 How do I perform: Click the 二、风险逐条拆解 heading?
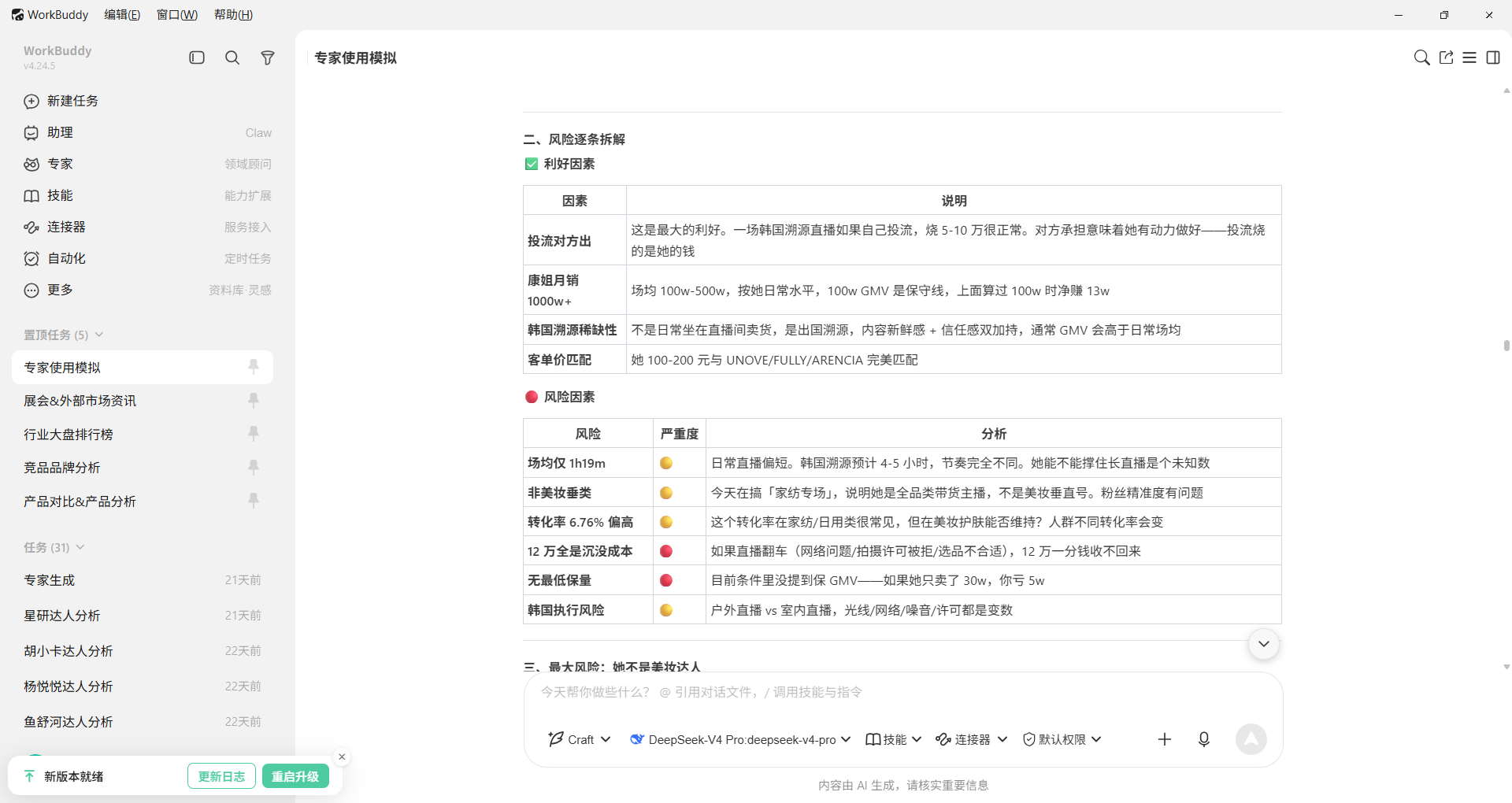point(574,139)
